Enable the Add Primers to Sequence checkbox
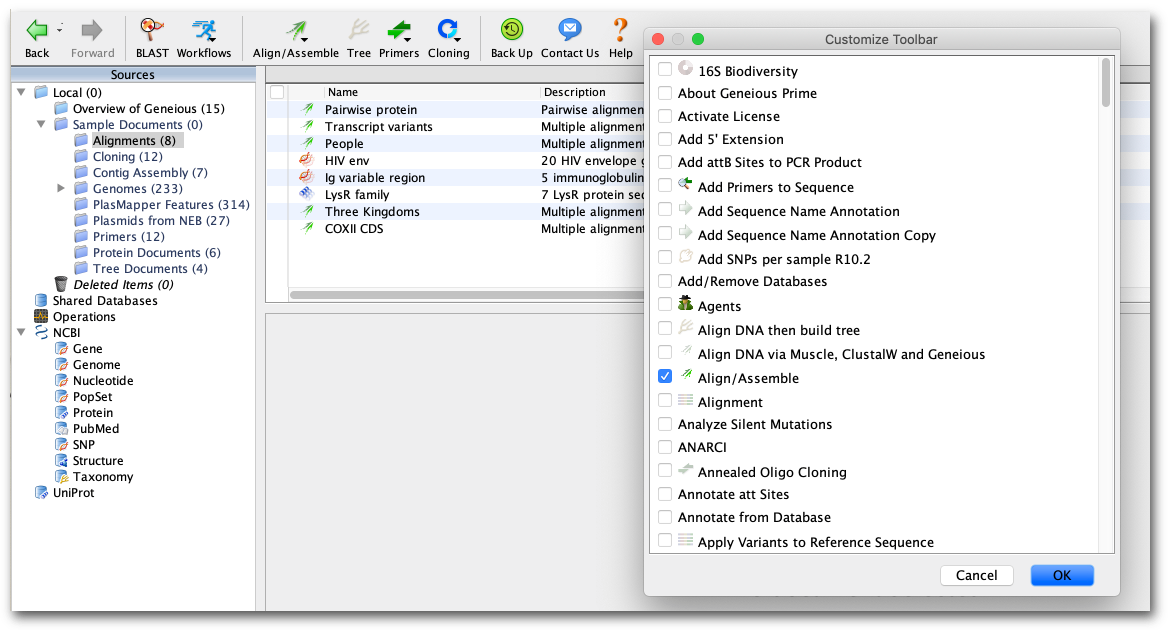1168x630 pixels. tap(665, 185)
